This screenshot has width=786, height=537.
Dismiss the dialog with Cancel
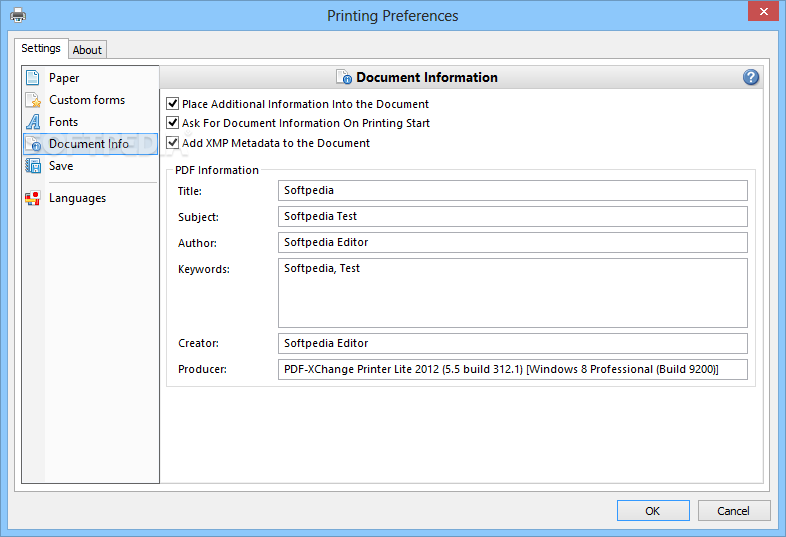pos(733,510)
